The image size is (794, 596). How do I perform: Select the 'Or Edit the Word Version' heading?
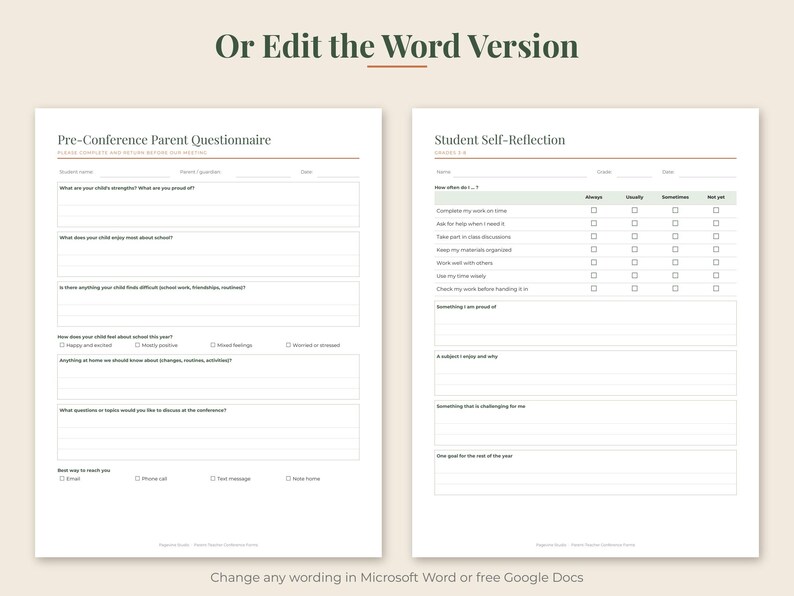coord(396,46)
